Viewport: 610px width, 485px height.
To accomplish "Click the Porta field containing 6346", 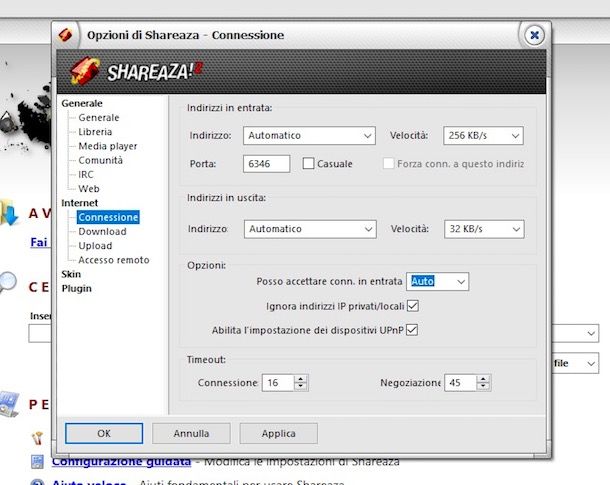I will pyautogui.click(x=266, y=164).
